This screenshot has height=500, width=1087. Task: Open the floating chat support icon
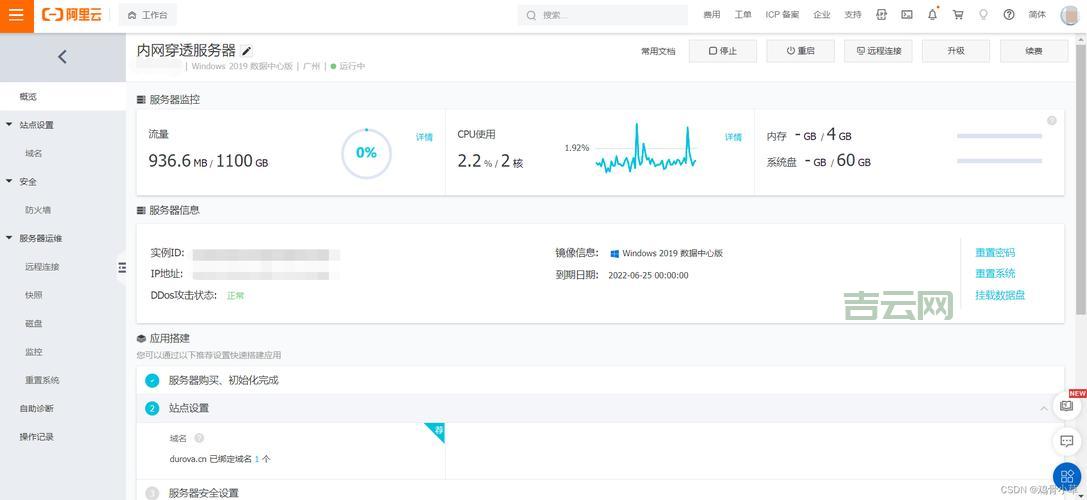(1066, 441)
